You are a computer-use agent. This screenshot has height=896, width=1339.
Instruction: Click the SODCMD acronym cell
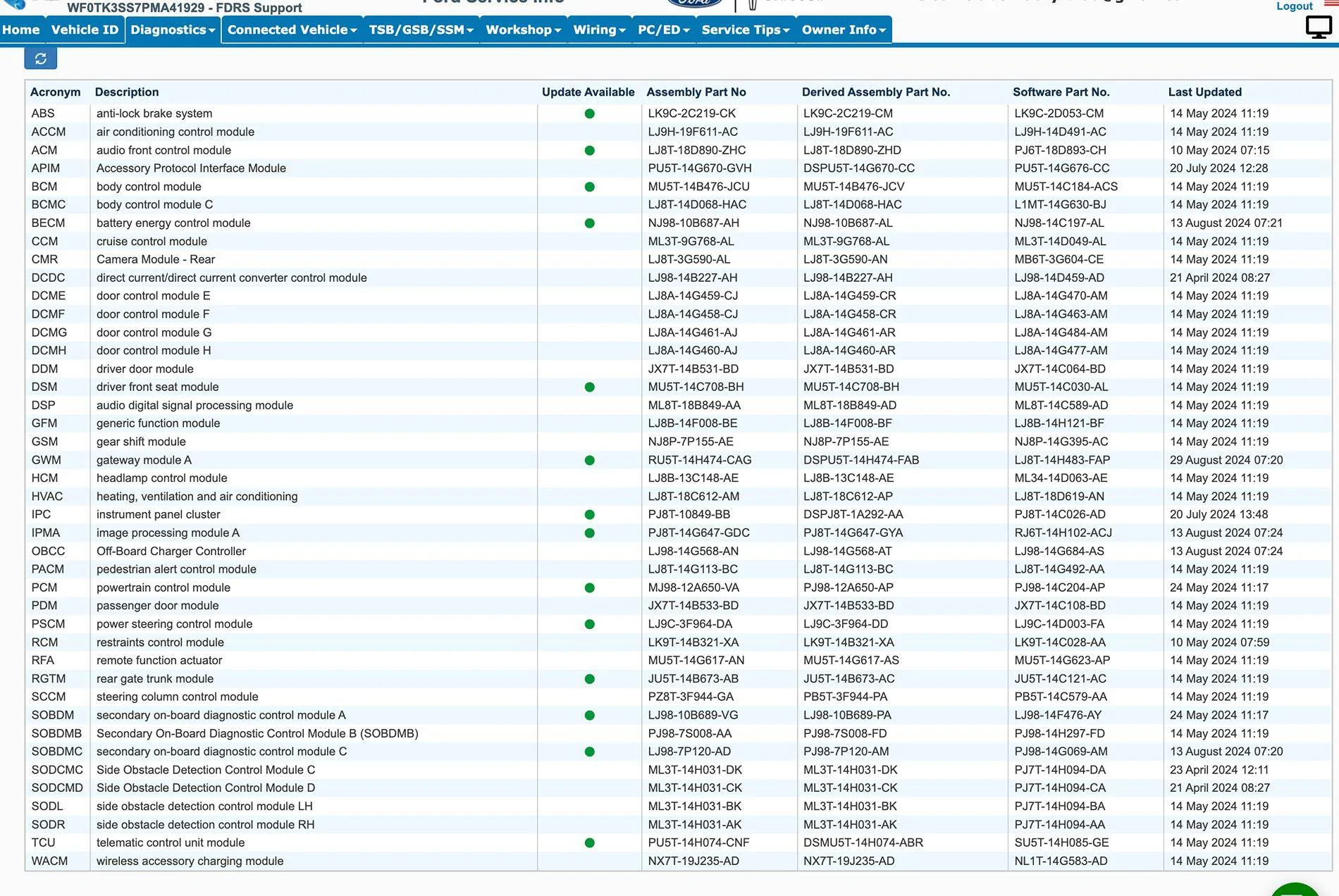tap(57, 788)
